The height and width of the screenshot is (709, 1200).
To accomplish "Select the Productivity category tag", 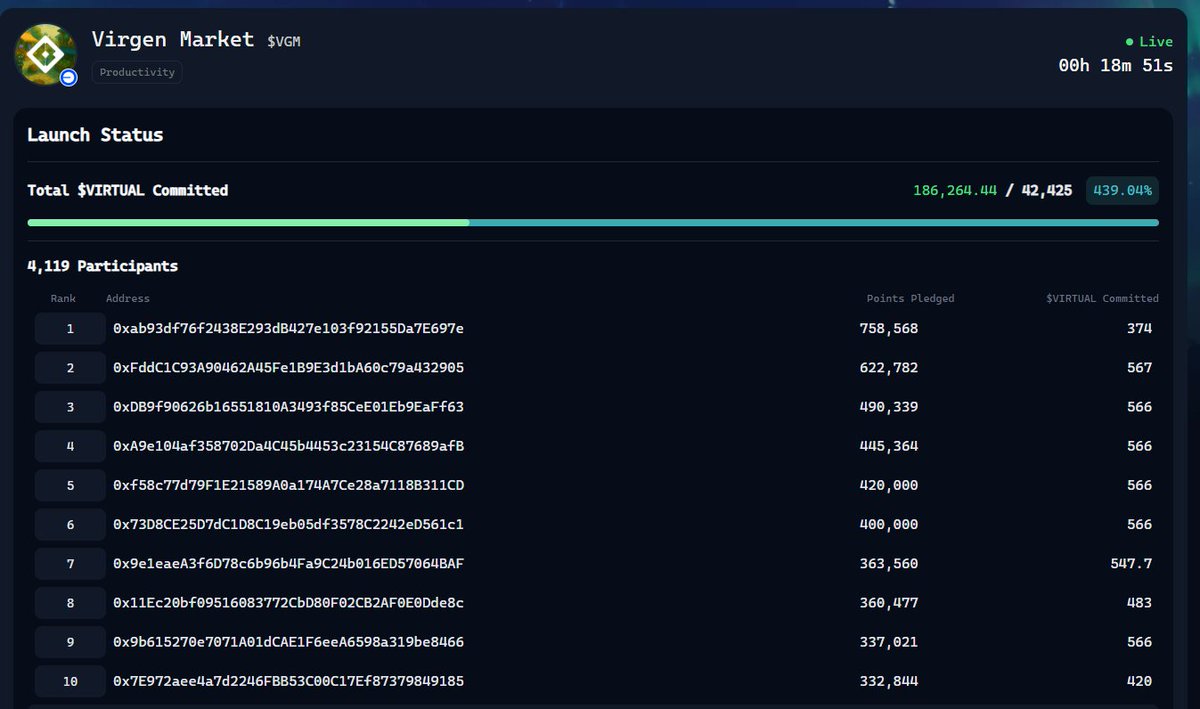I will (136, 72).
